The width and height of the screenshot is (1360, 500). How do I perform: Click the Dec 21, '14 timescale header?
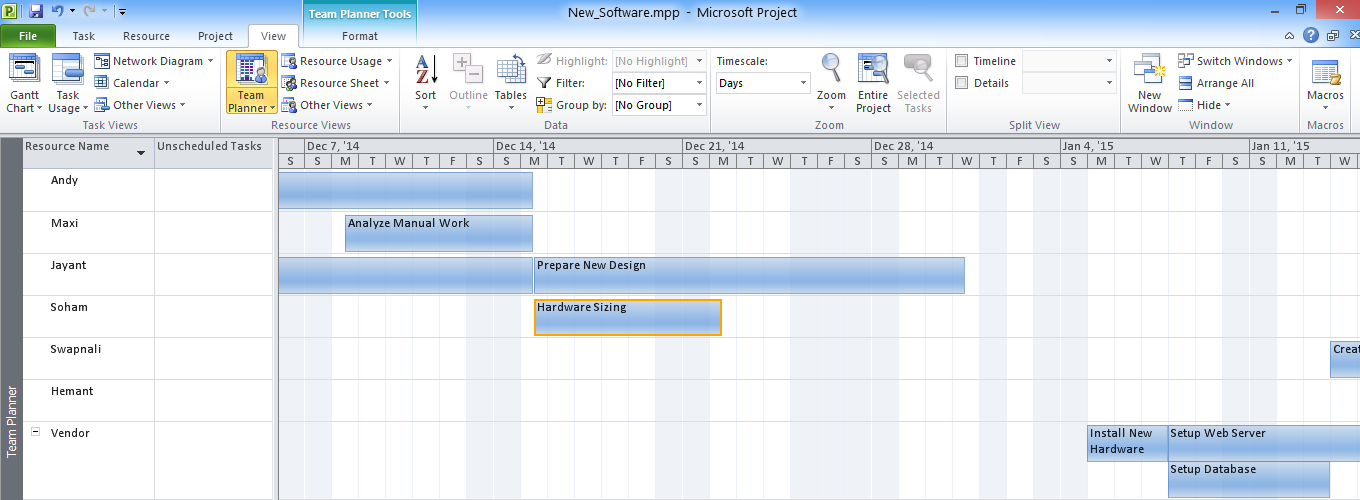click(776, 146)
